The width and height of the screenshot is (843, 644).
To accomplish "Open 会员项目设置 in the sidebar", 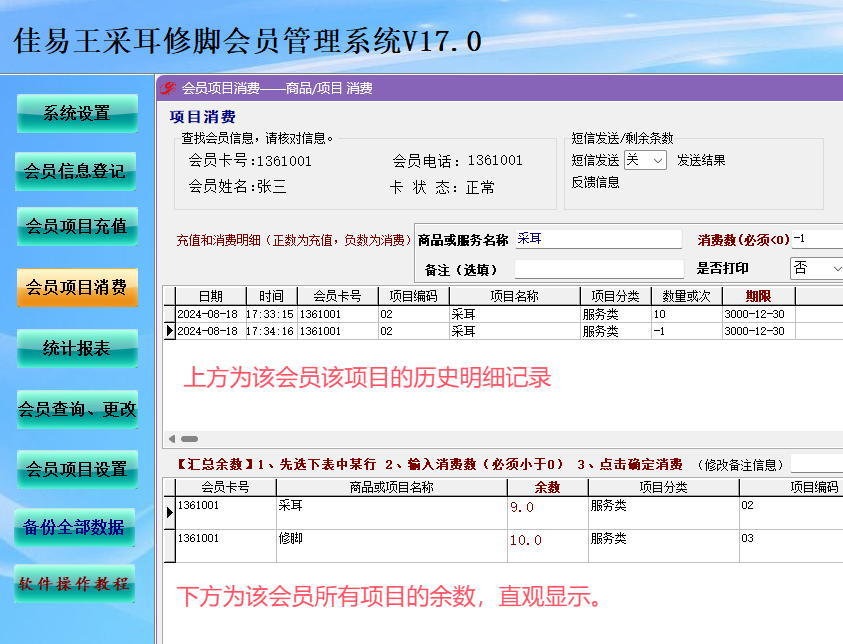I will [77, 469].
